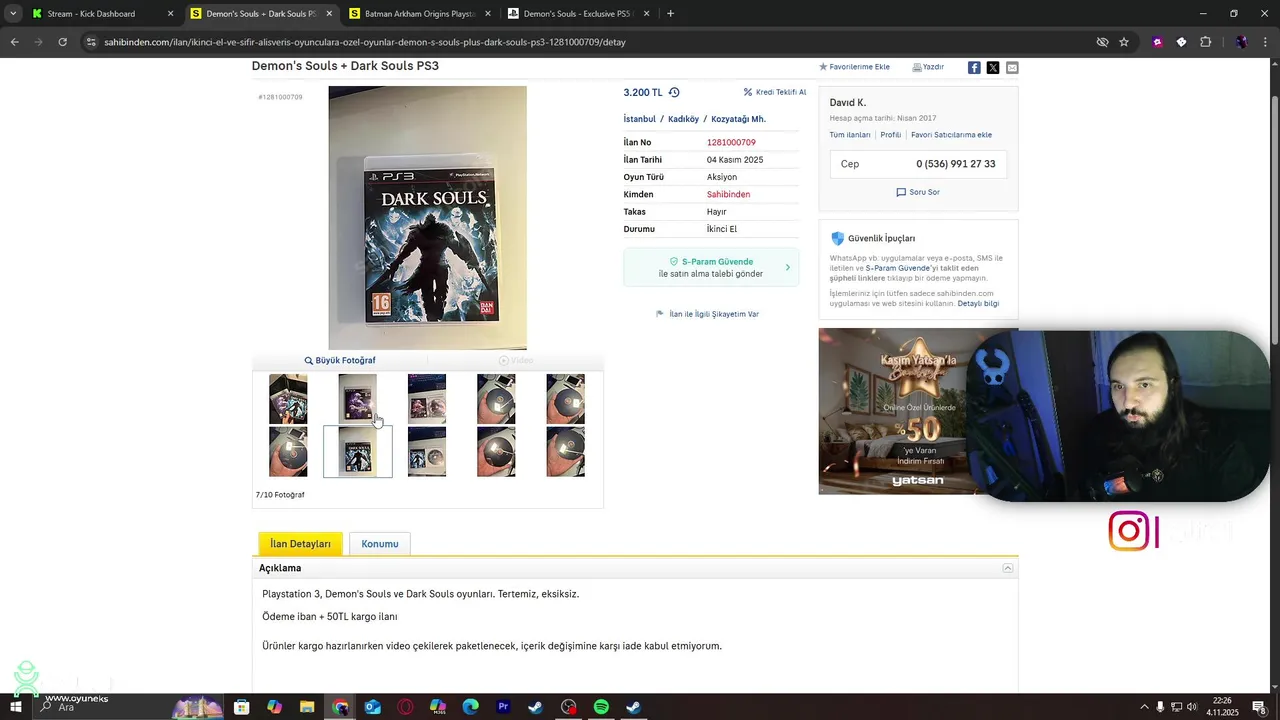This screenshot has width=1280, height=720.
Task: Open Windows Start menu
Action: pyautogui.click(x=16, y=707)
